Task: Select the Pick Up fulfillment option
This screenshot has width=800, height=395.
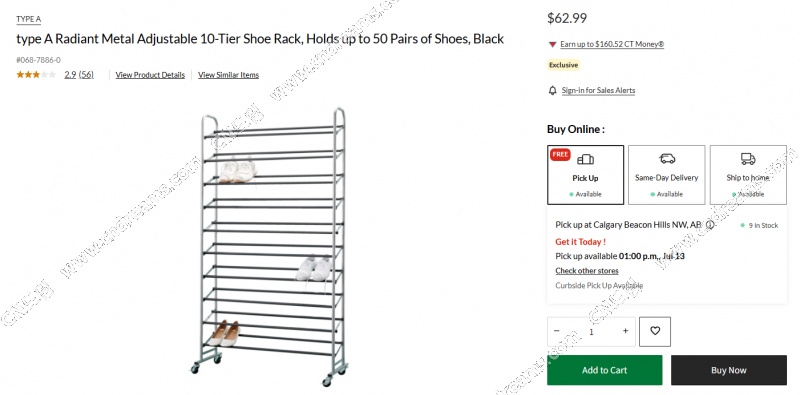Action: tap(585, 175)
